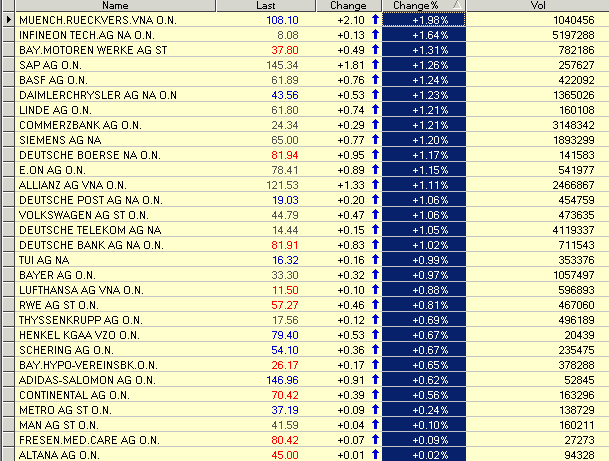Select DEUTSCHE TELEKOM AG NA name
The height and width of the screenshot is (461, 609).
pos(90,230)
